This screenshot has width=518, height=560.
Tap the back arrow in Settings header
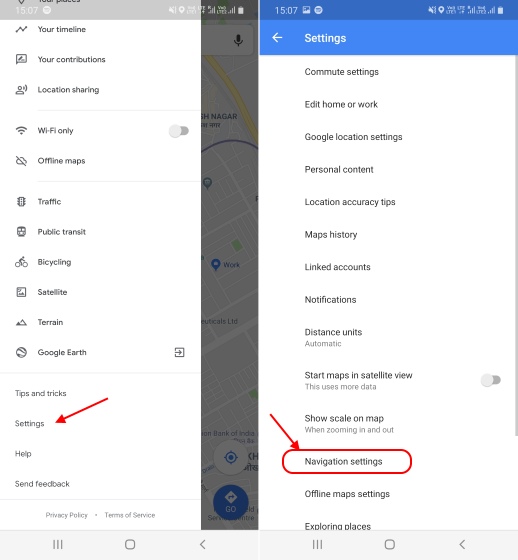coord(277,38)
